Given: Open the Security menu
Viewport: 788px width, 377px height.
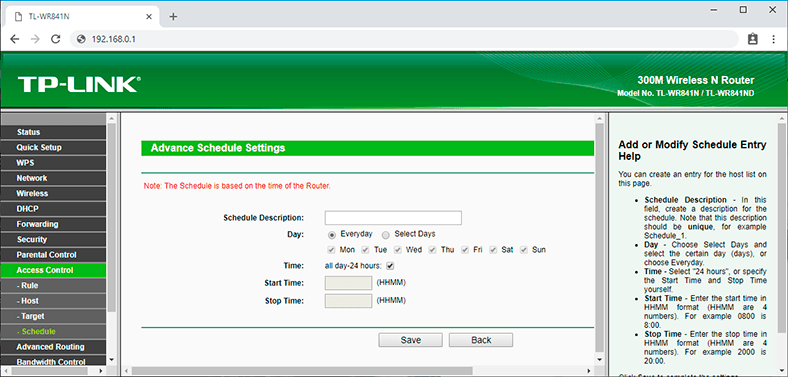Looking at the screenshot, I should [x=53, y=239].
